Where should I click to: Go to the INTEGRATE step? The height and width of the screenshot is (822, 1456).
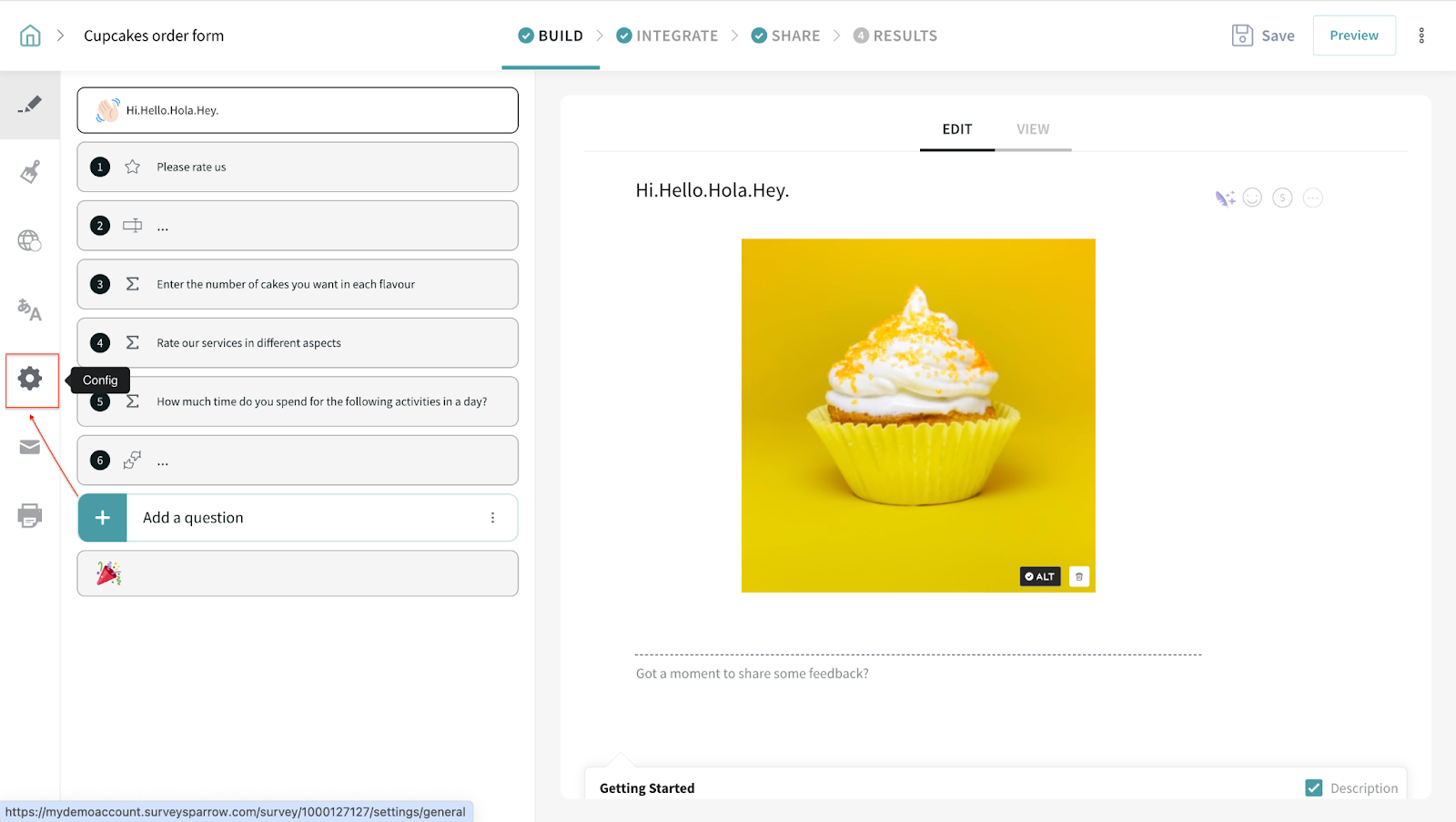tap(667, 36)
